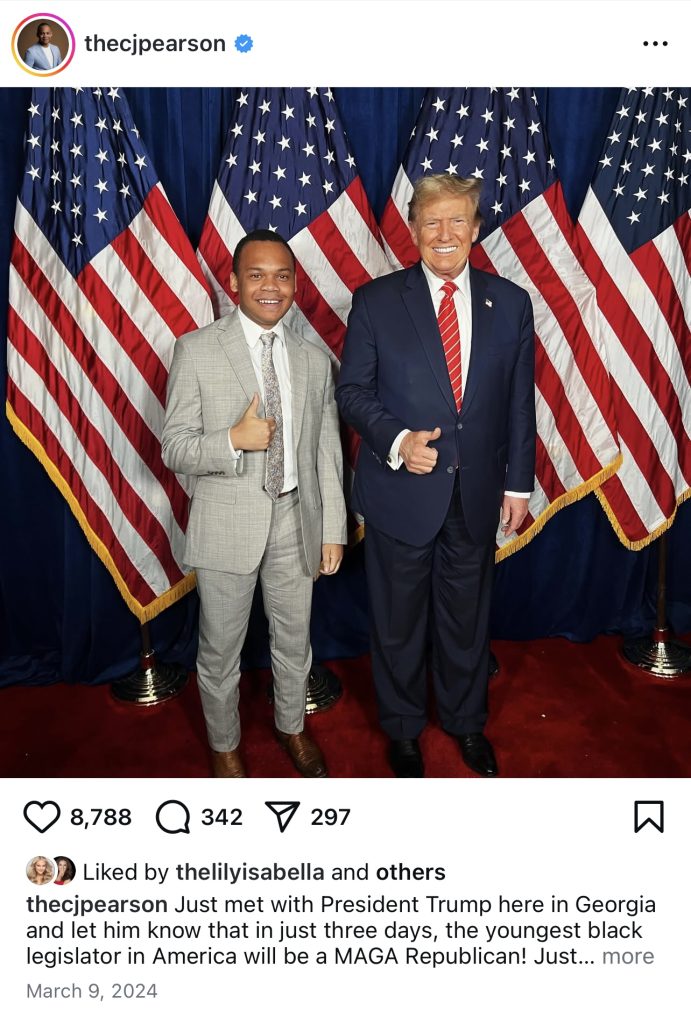Open the 342 comments count
The height and width of the screenshot is (1024, 691).
point(221,817)
